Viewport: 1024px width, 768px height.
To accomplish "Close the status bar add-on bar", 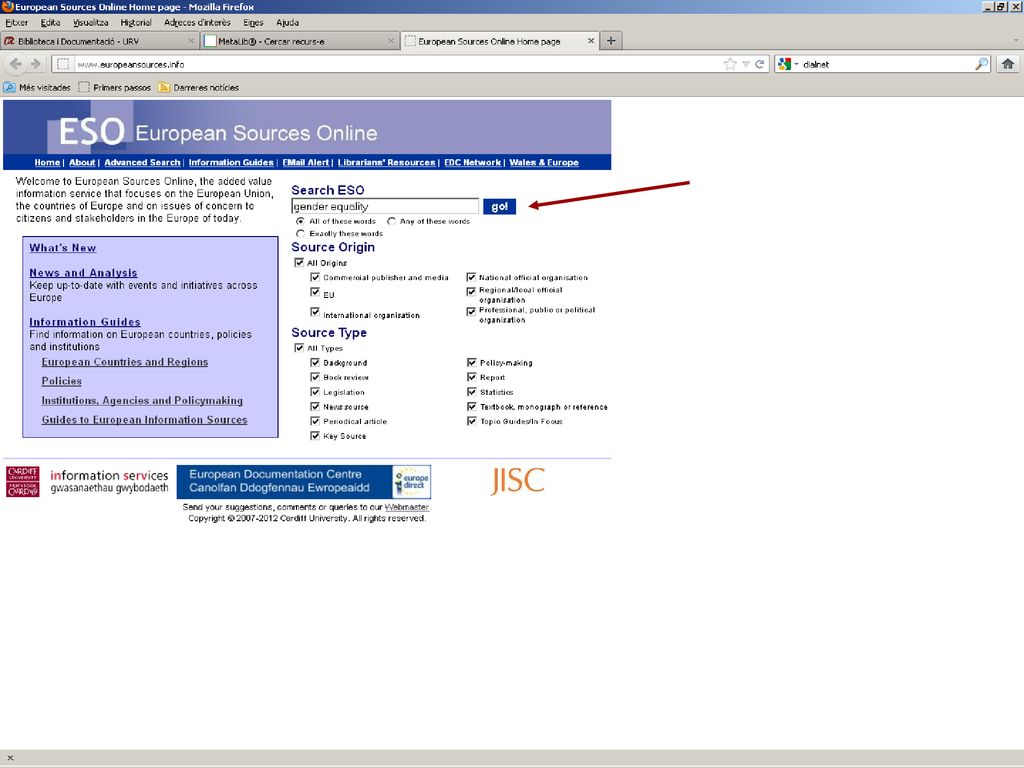I will [10, 758].
